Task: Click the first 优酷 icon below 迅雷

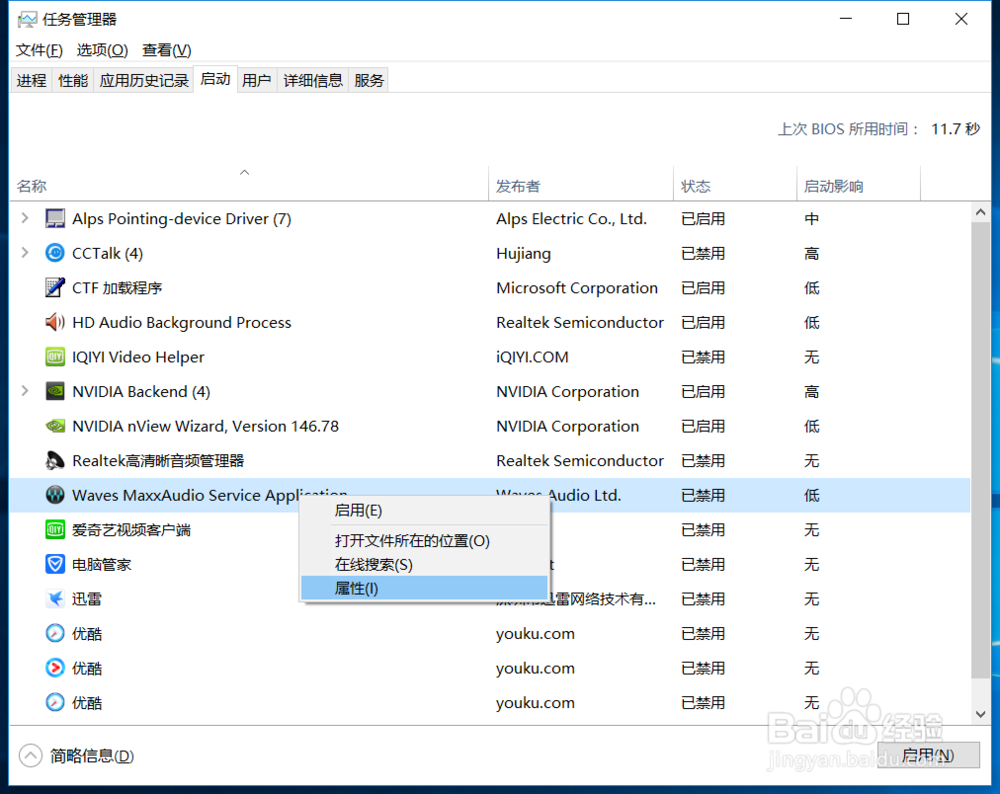Action: tap(55, 633)
